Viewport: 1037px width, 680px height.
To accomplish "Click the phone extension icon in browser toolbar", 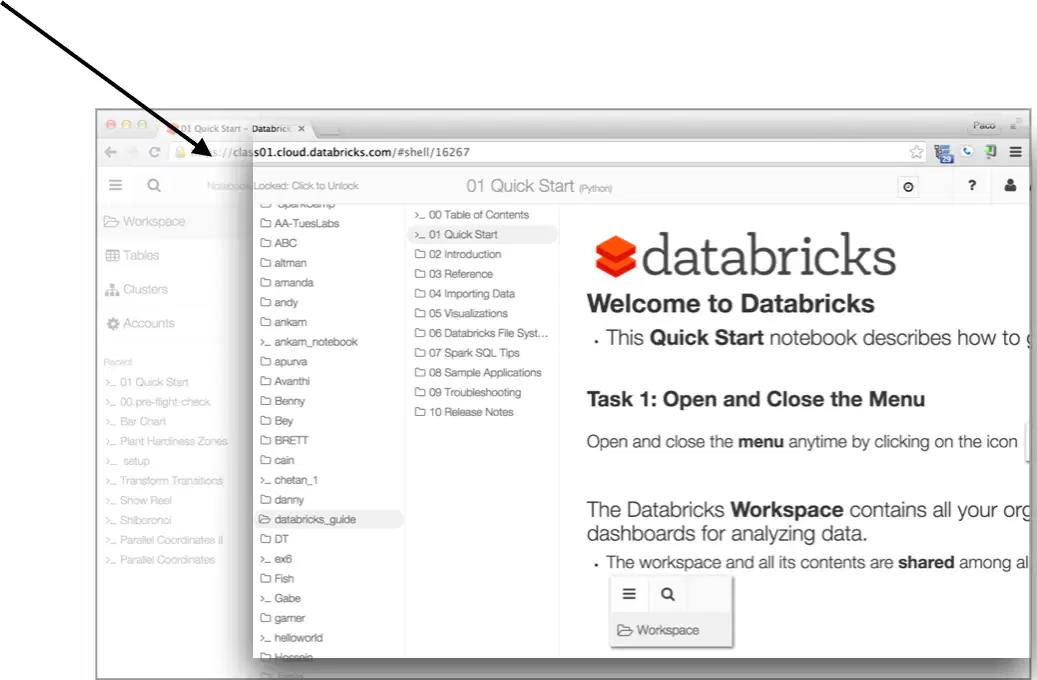I will coord(967,152).
